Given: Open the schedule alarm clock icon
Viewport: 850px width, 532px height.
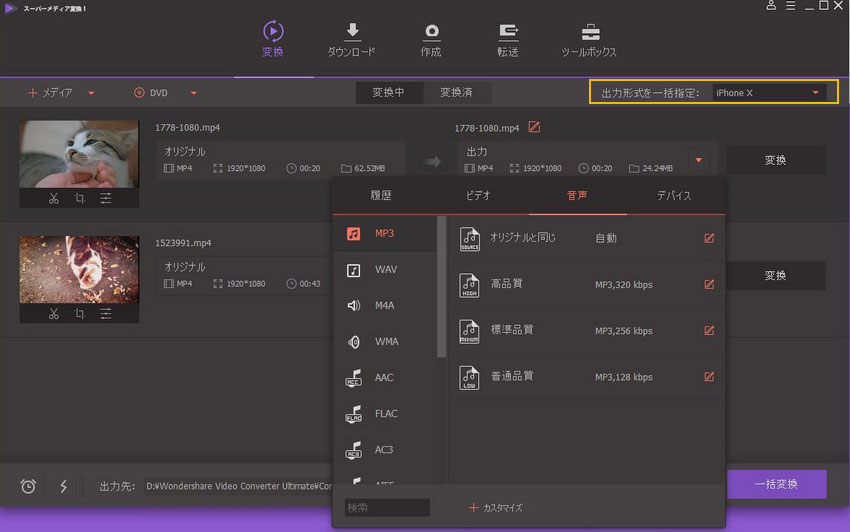Looking at the screenshot, I should tap(28, 486).
